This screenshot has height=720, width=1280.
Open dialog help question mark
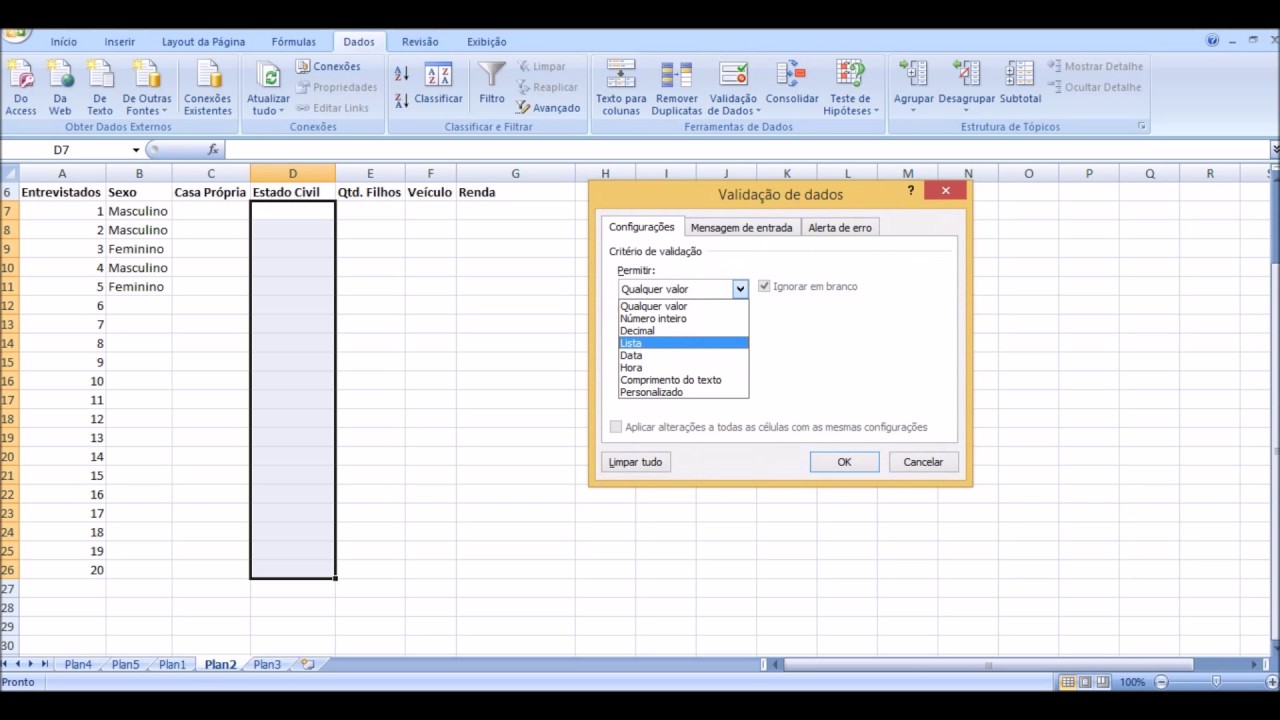point(910,191)
